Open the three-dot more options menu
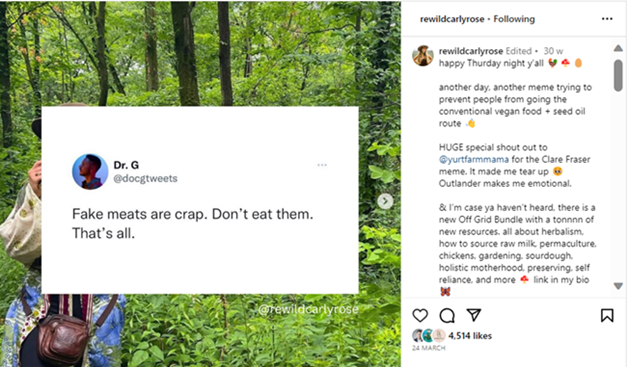Image resolution: width=628 pixels, height=367 pixels. pyautogui.click(x=607, y=19)
